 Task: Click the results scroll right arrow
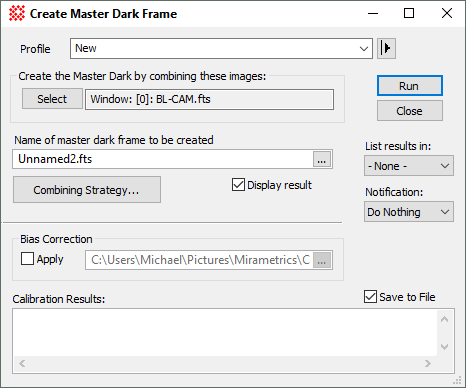[428, 363]
